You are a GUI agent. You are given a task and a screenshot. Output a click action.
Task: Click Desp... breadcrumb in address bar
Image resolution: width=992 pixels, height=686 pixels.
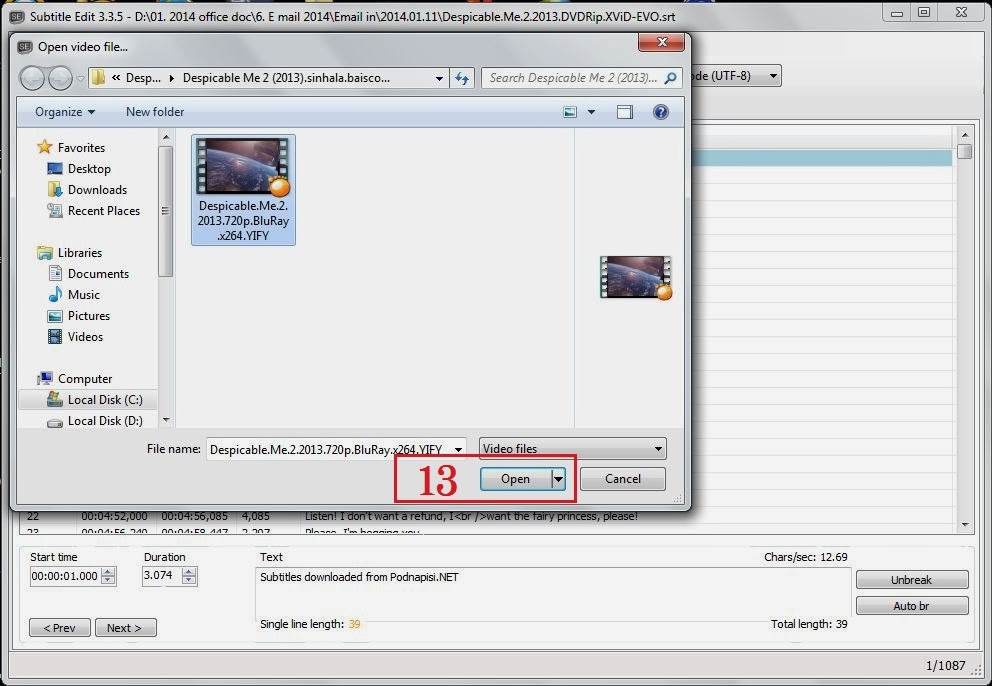click(x=143, y=78)
